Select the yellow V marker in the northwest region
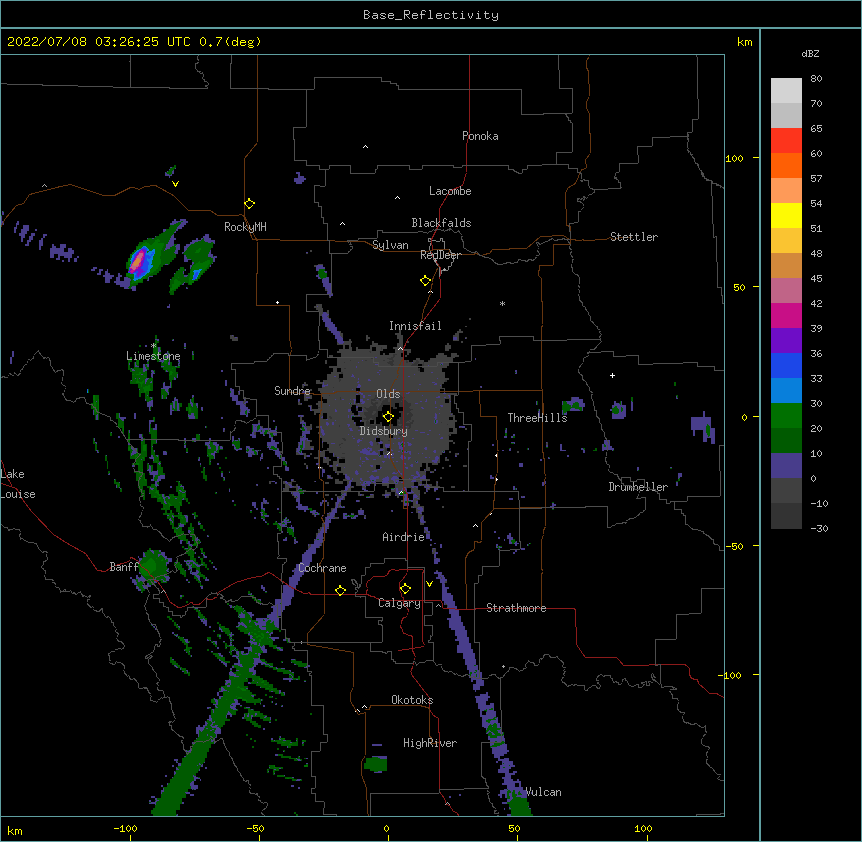 175,184
